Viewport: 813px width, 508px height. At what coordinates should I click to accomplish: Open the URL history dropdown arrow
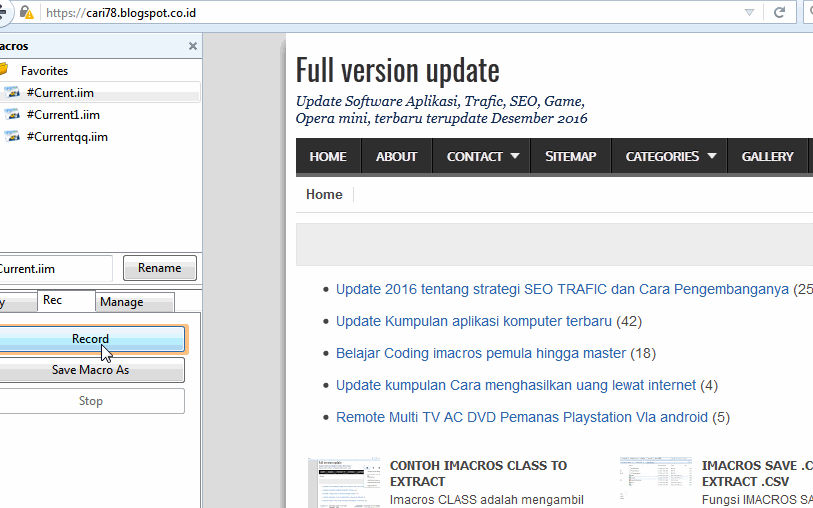(x=749, y=12)
